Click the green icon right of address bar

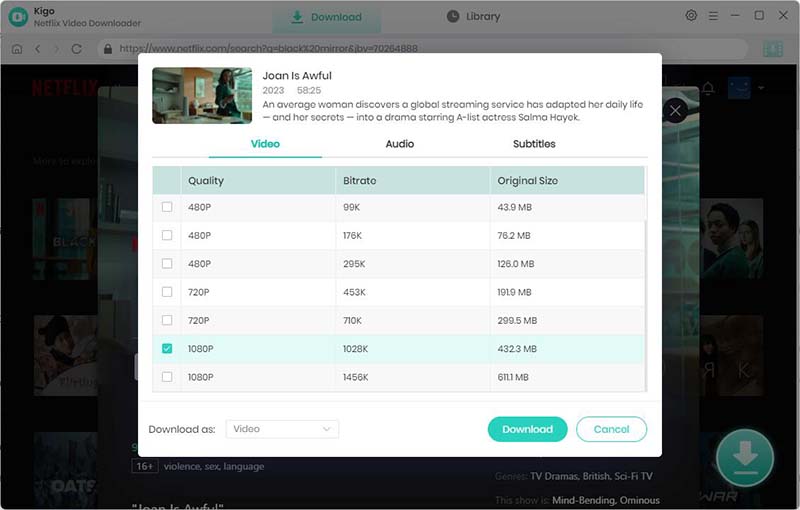coord(773,49)
